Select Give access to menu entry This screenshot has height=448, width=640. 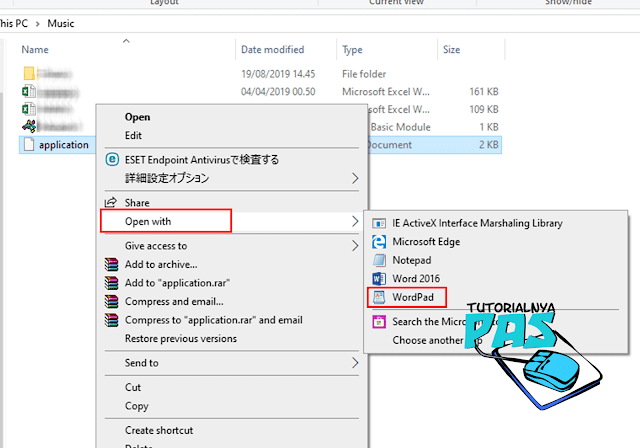tap(156, 246)
